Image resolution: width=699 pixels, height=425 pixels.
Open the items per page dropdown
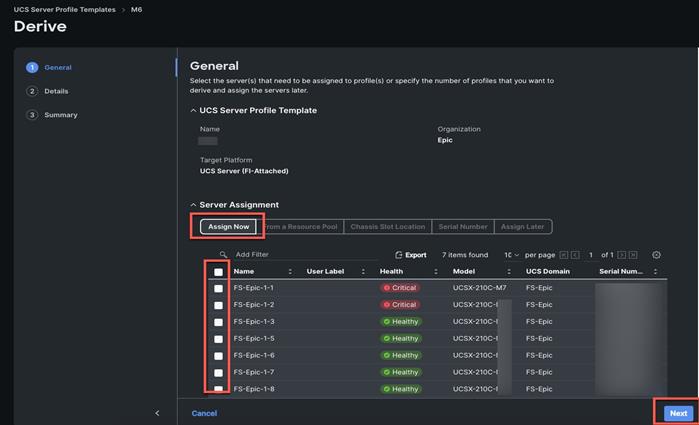point(511,255)
